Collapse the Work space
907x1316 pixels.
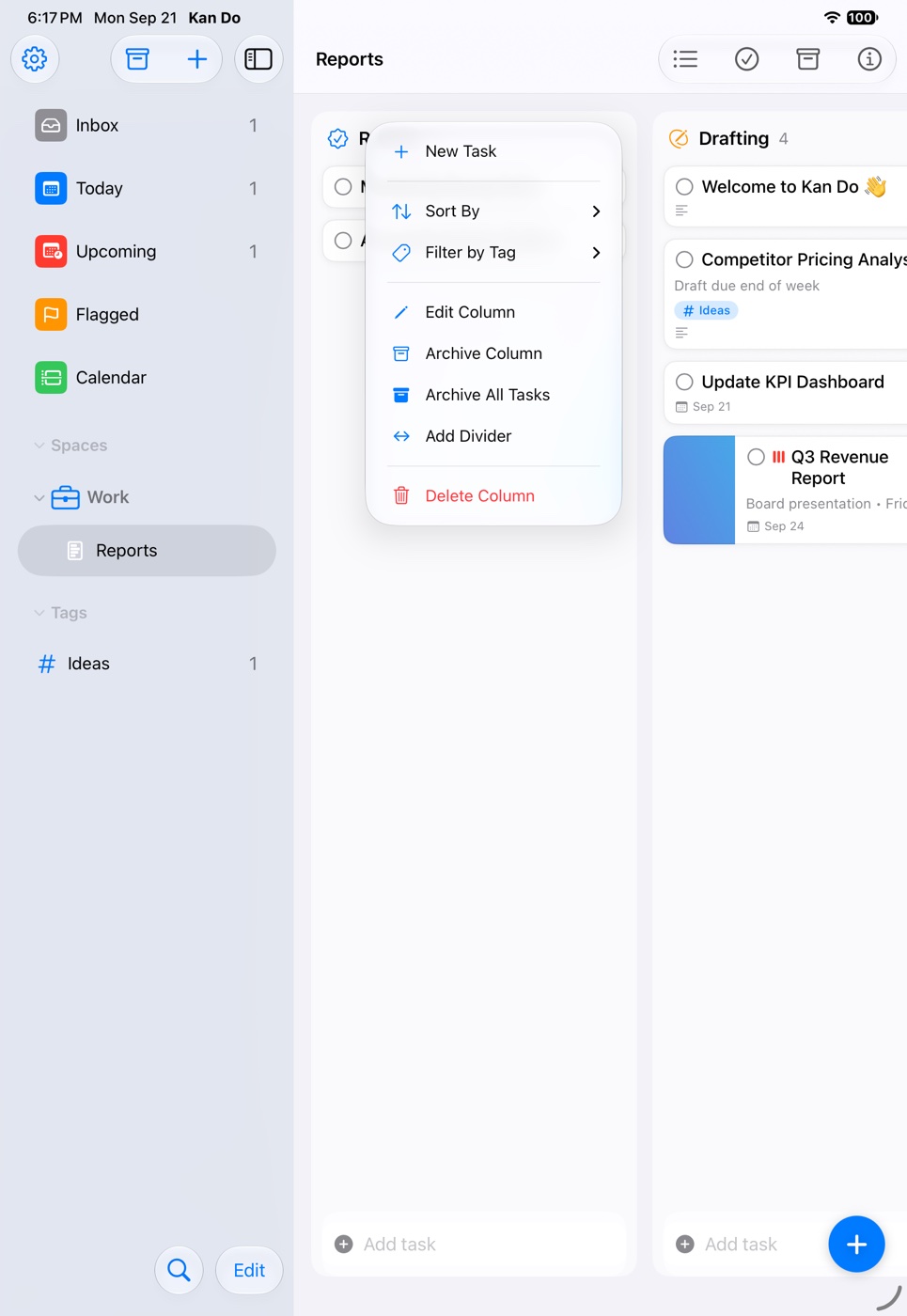[x=39, y=497]
